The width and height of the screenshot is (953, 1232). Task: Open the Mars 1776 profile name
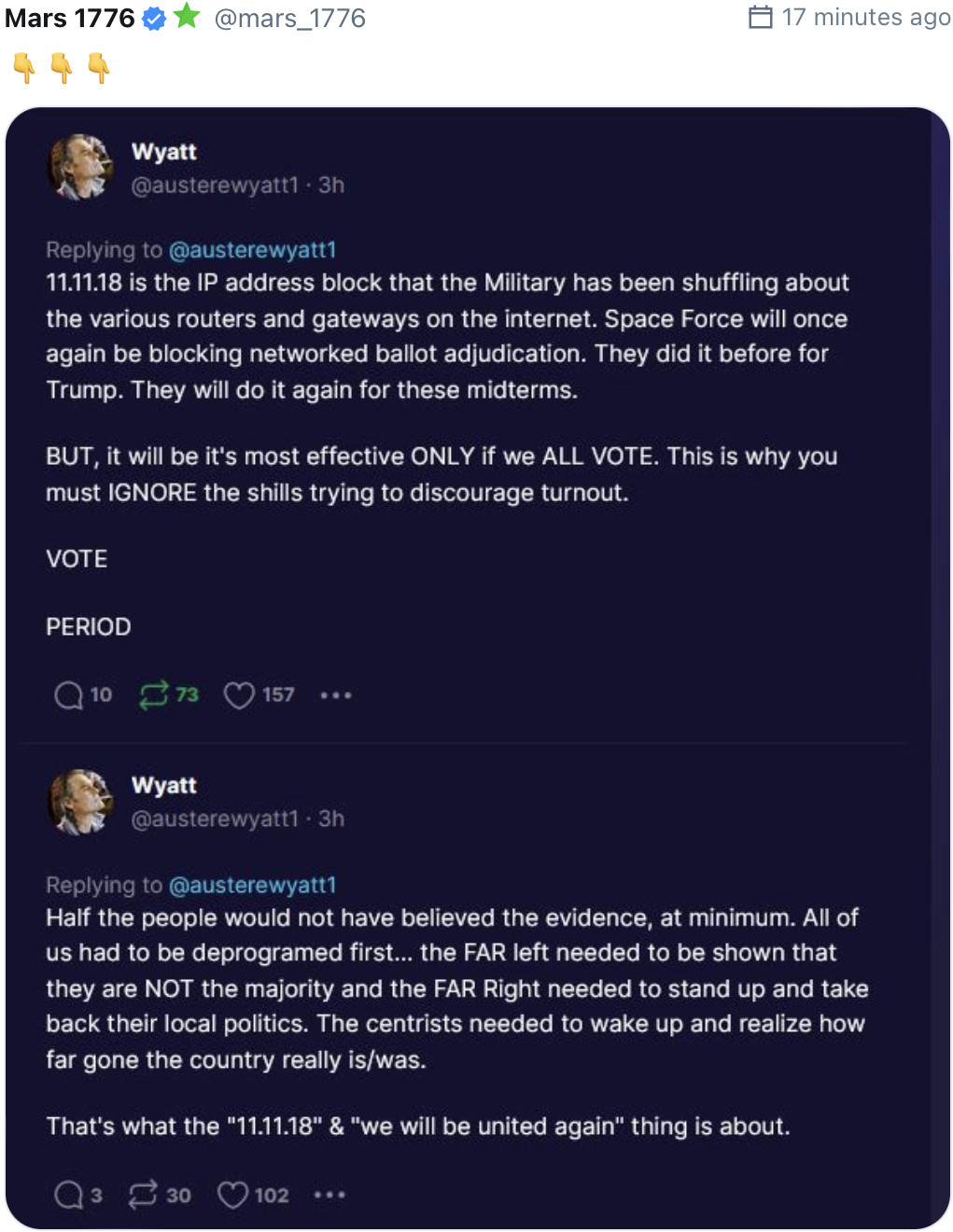(x=70, y=18)
